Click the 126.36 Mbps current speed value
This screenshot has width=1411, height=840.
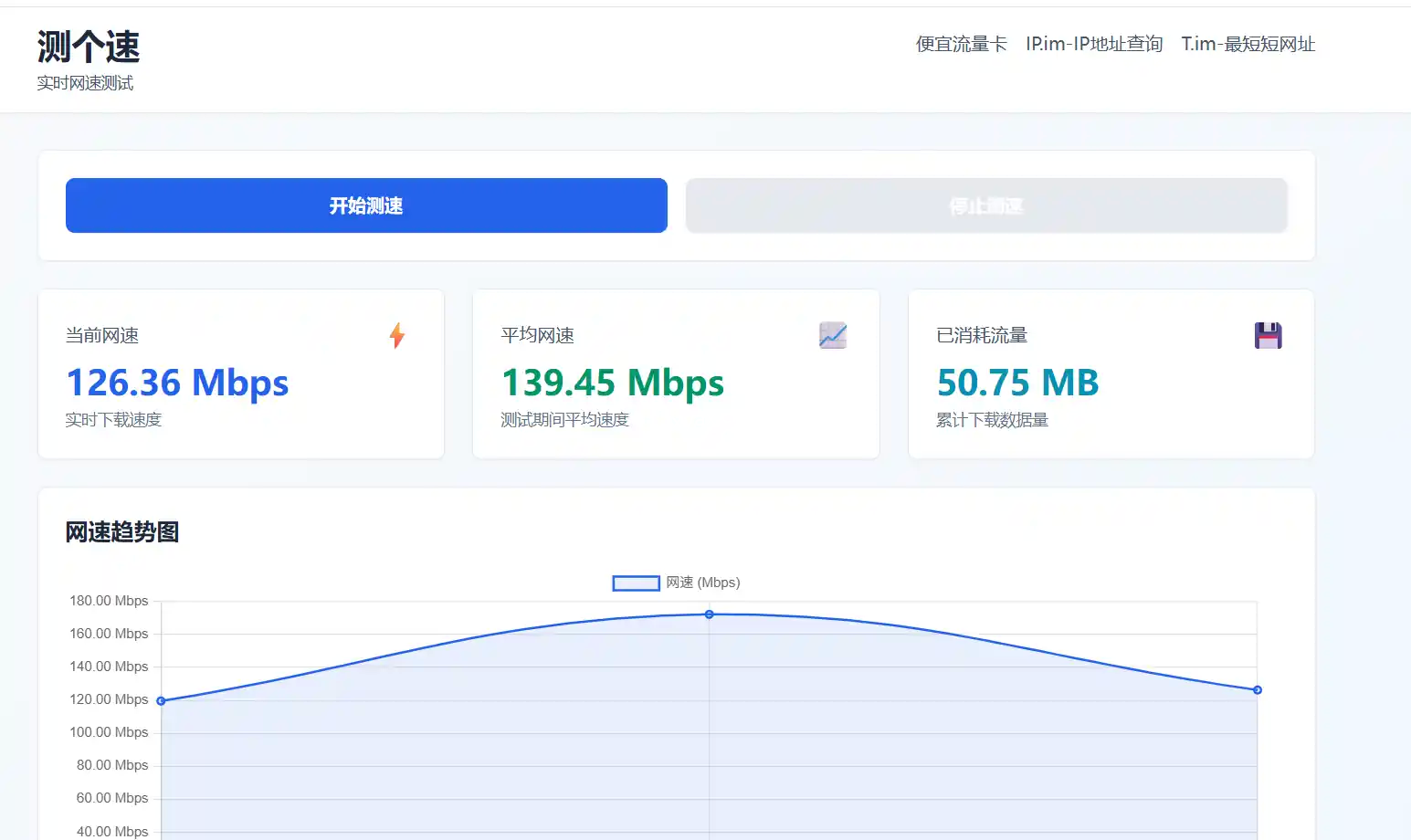point(177,383)
